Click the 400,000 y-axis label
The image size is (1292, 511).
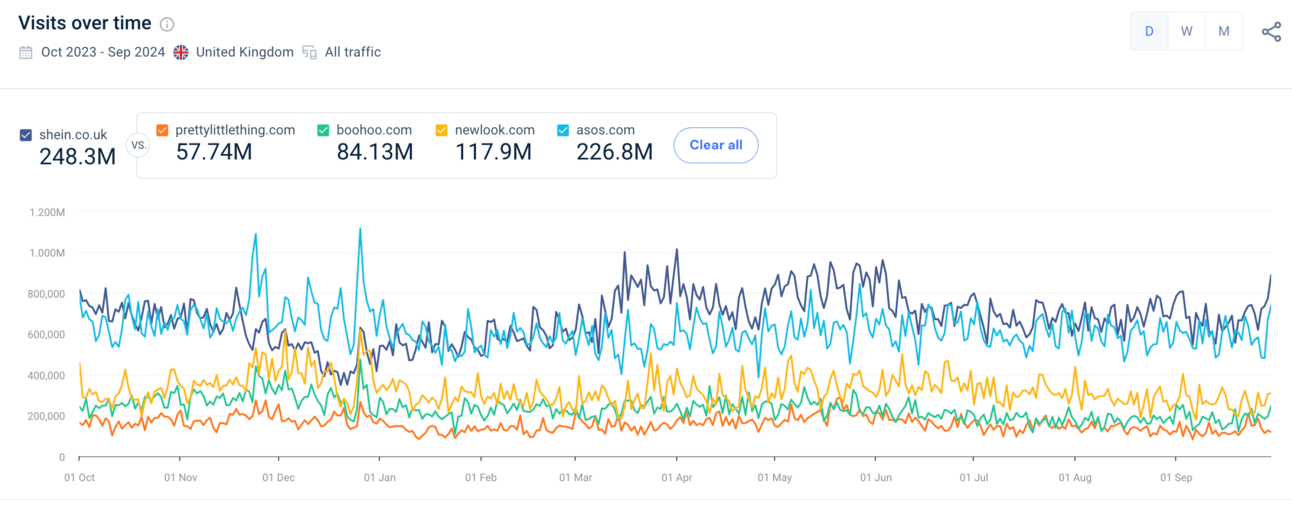pos(46,376)
